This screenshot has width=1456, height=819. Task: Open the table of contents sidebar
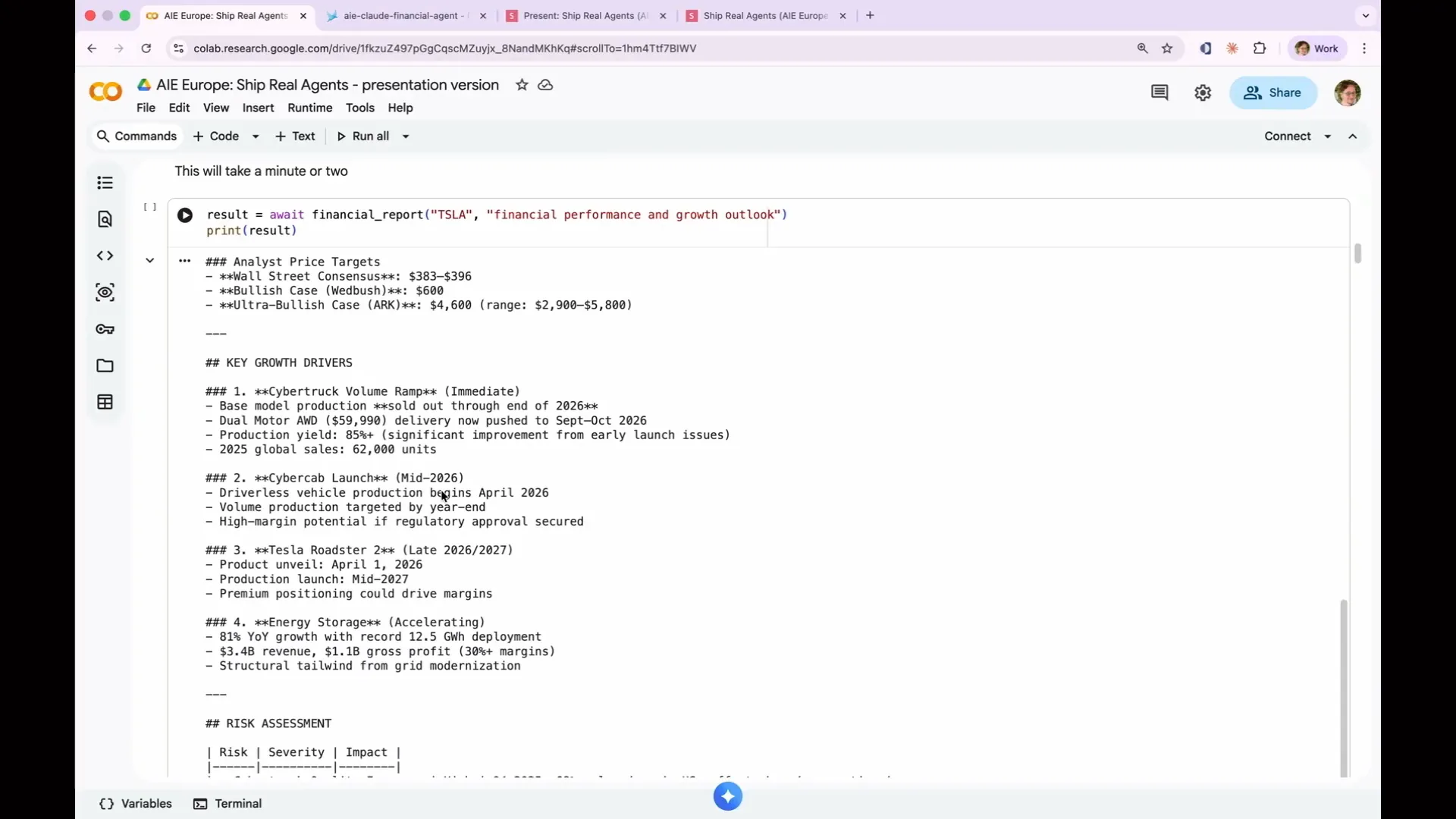(105, 183)
